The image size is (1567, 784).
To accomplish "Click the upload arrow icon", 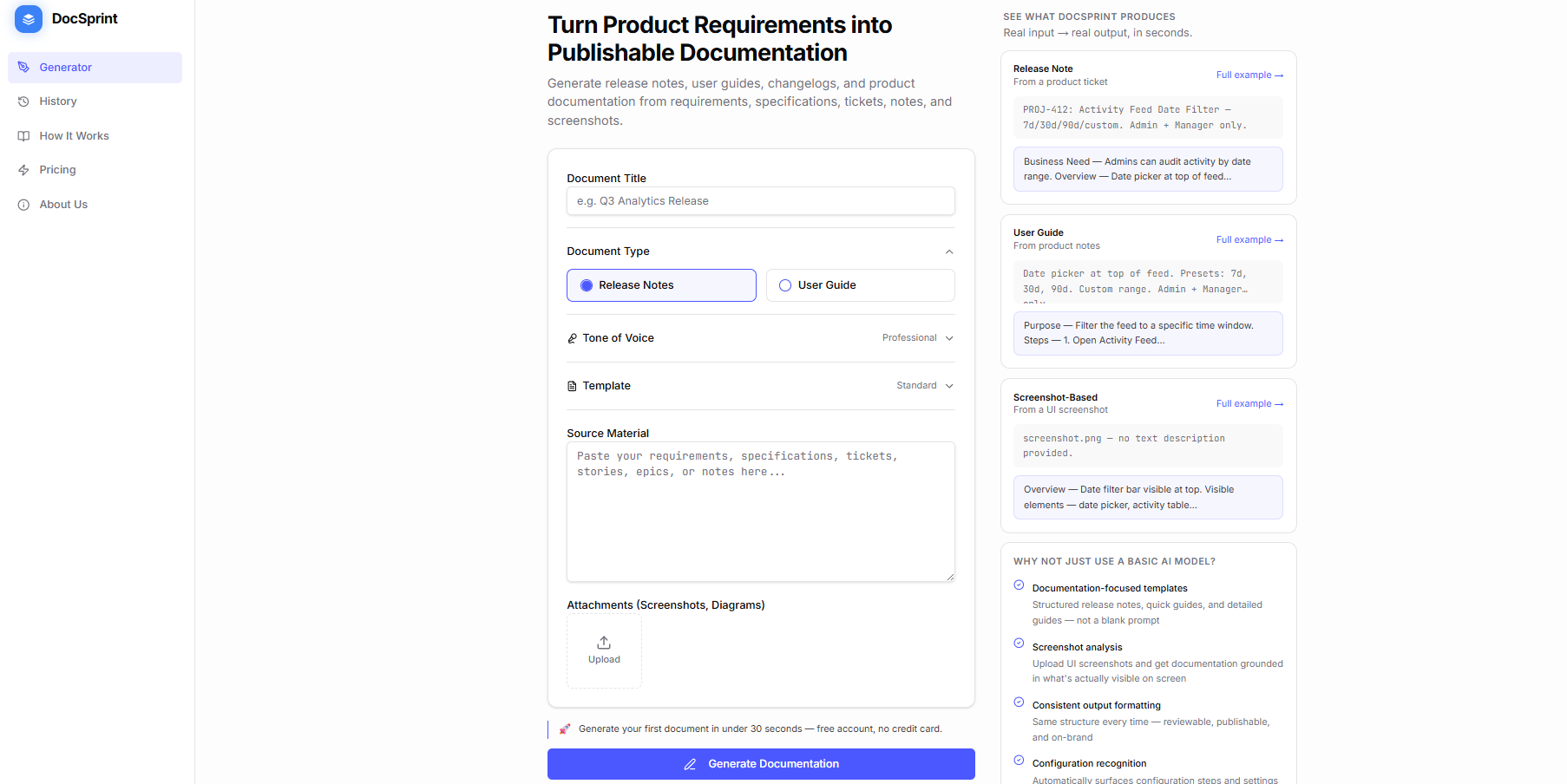I will (x=604, y=643).
